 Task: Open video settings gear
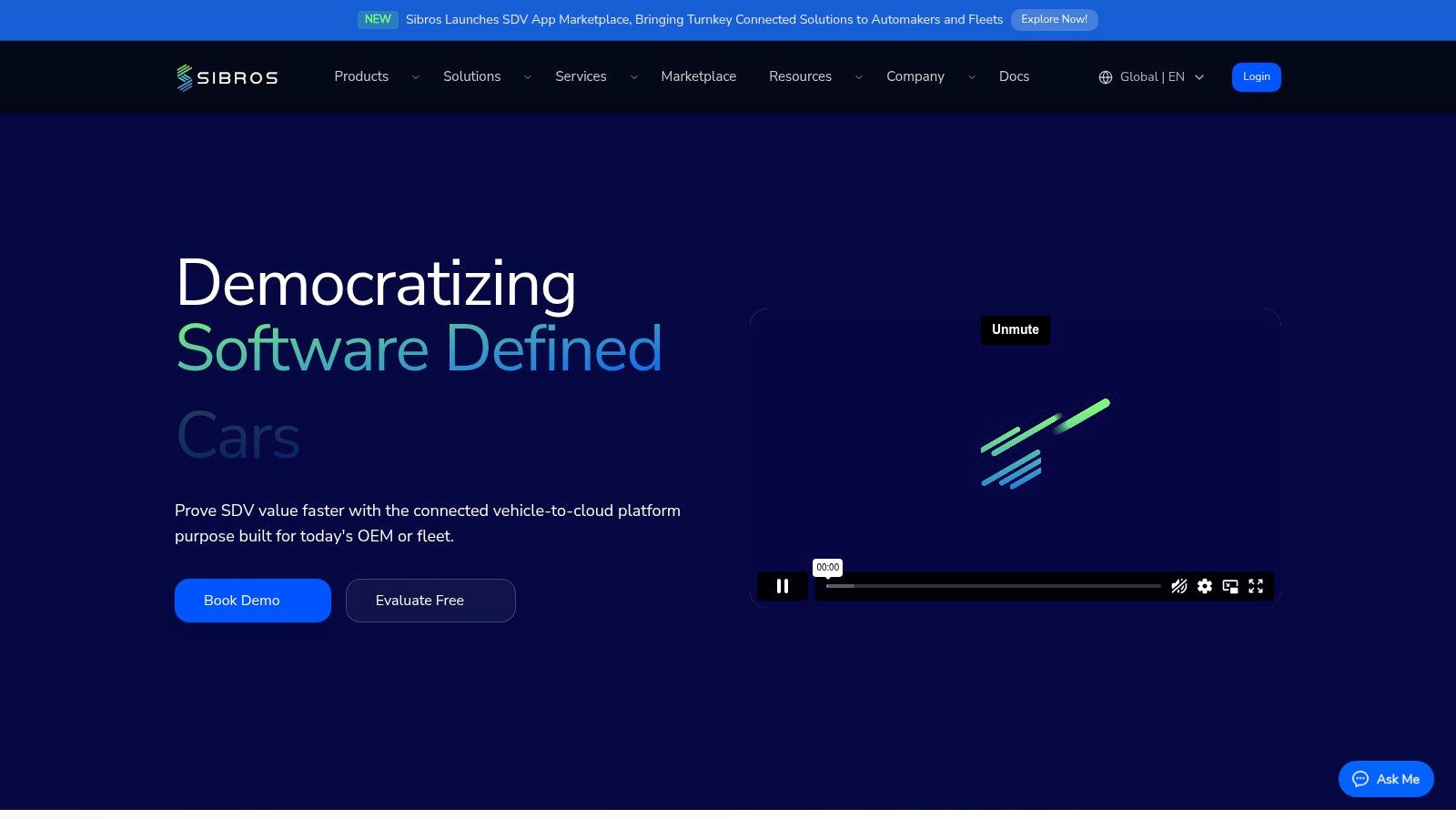click(1205, 586)
